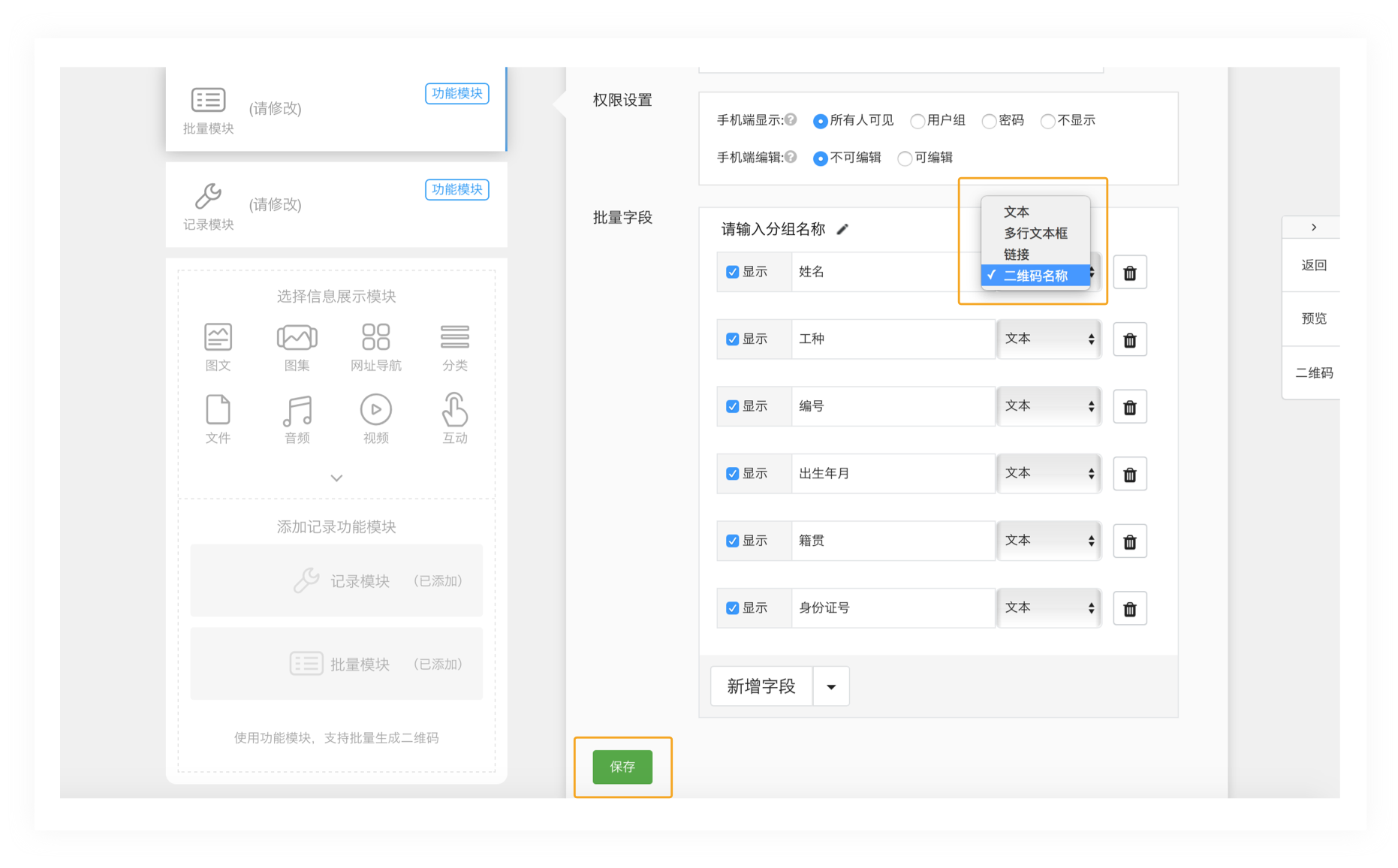Edit the 籍贯 field name input
Viewport: 1398px width, 868px height.
tap(893, 541)
